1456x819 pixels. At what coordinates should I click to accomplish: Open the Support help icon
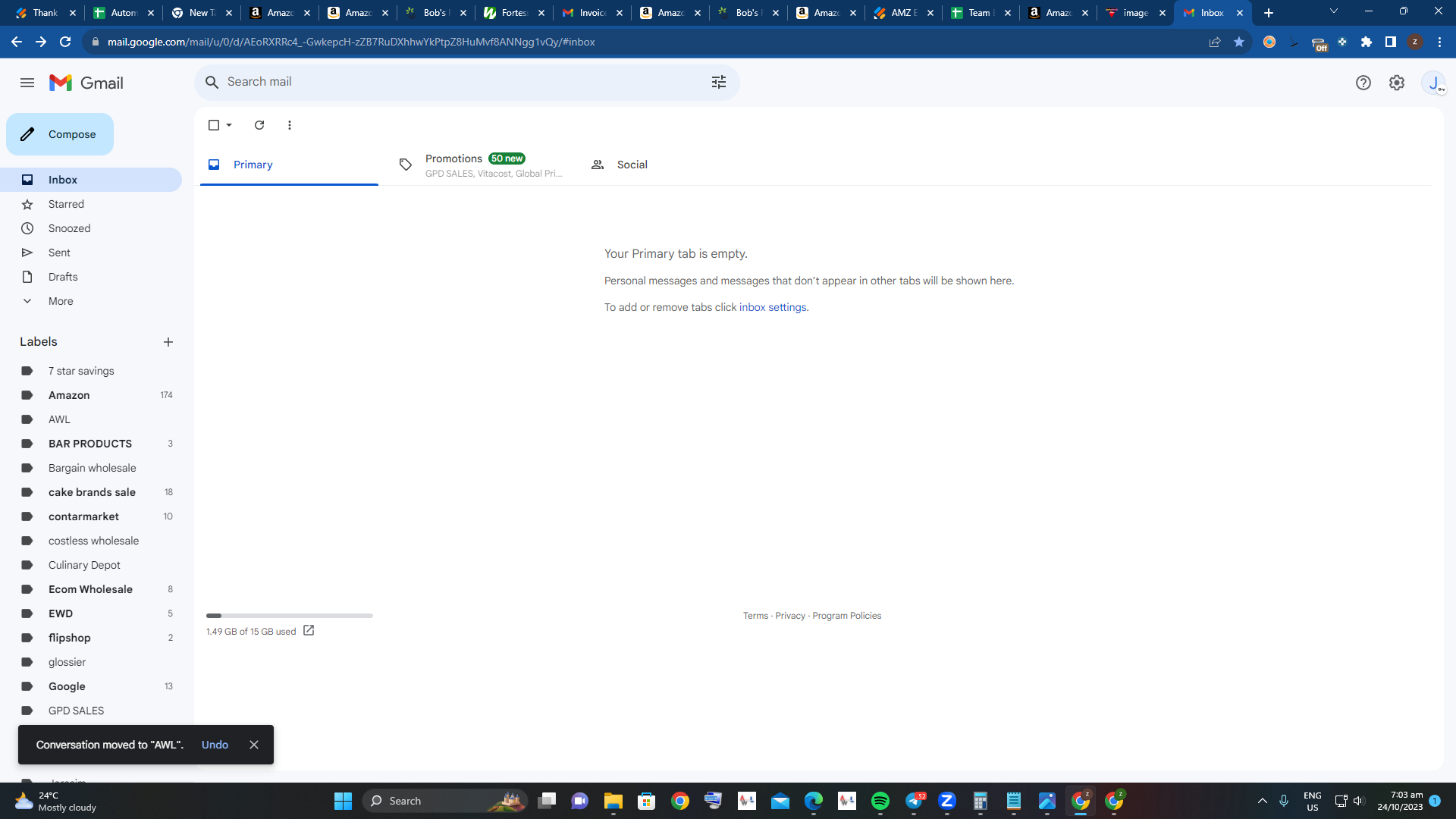(x=1363, y=83)
